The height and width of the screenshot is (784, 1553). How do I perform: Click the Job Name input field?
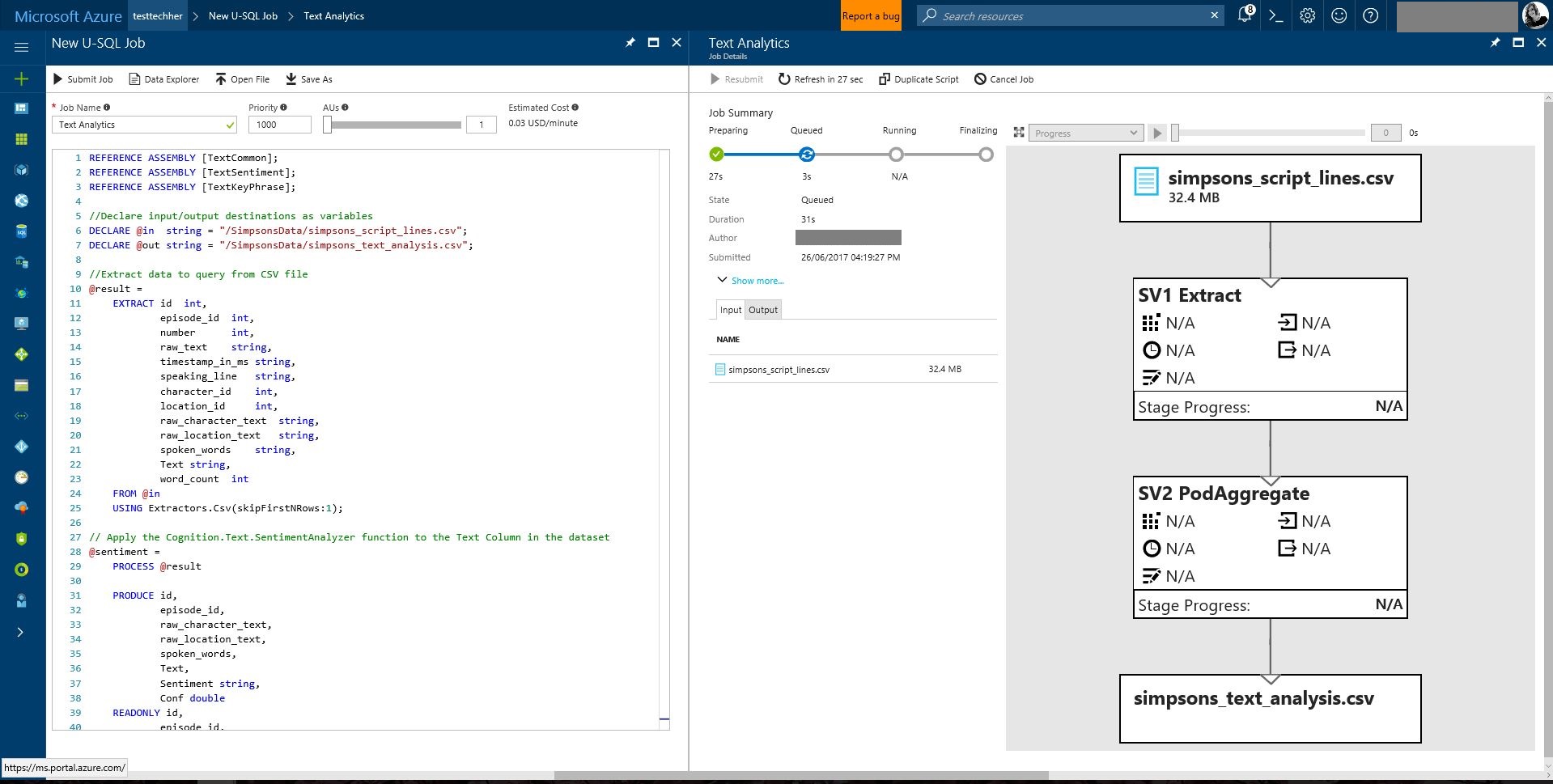click(x=145, y=125)
